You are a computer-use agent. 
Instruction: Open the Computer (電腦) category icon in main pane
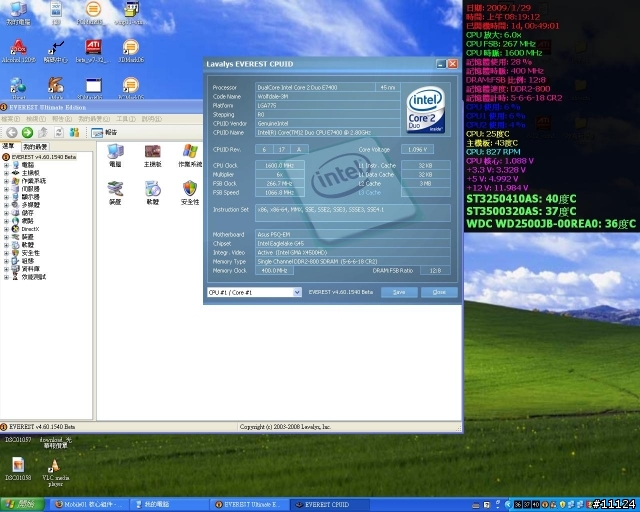(x=116, y=156)
